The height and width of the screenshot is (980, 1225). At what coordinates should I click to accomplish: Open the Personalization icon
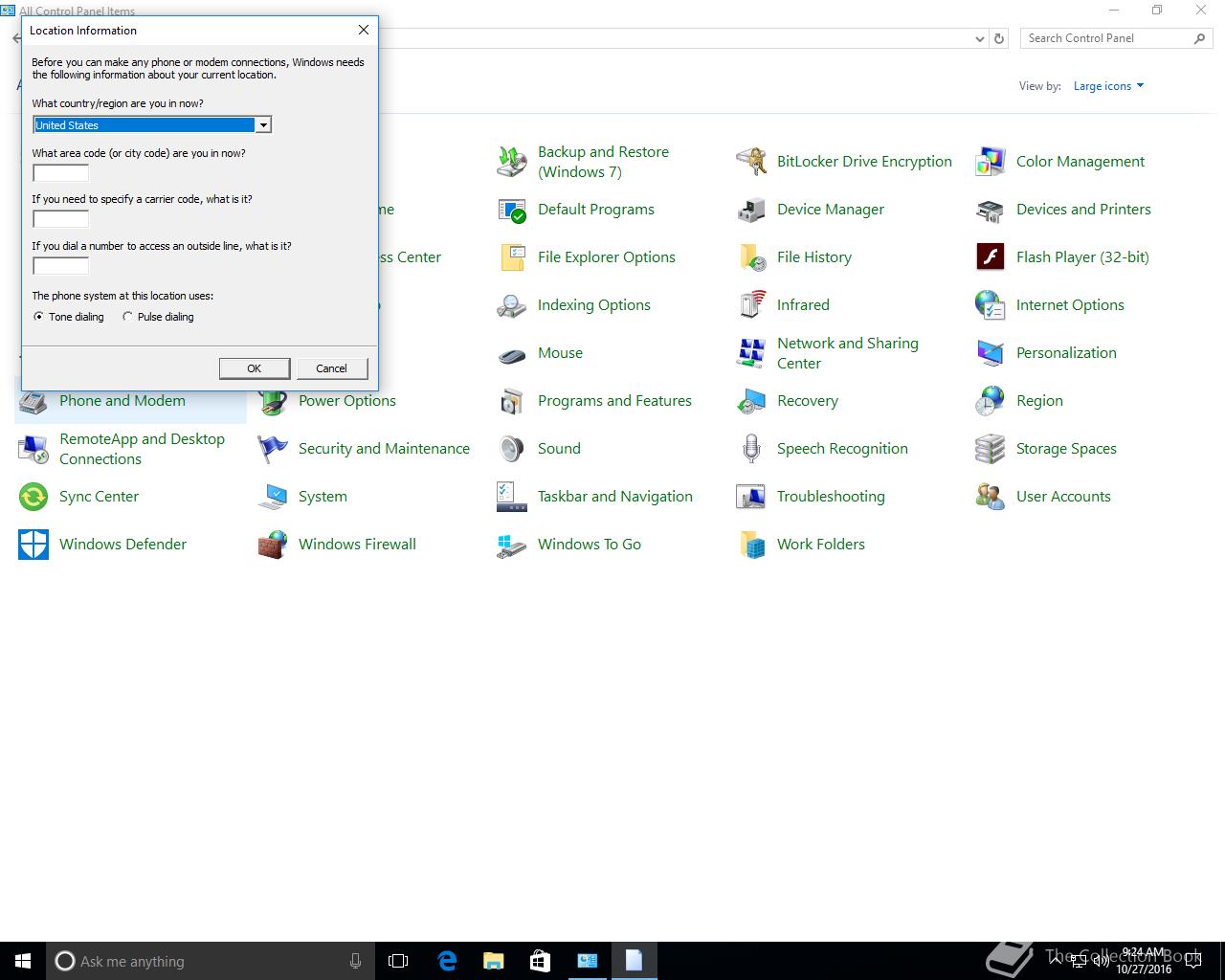[991, 353]
